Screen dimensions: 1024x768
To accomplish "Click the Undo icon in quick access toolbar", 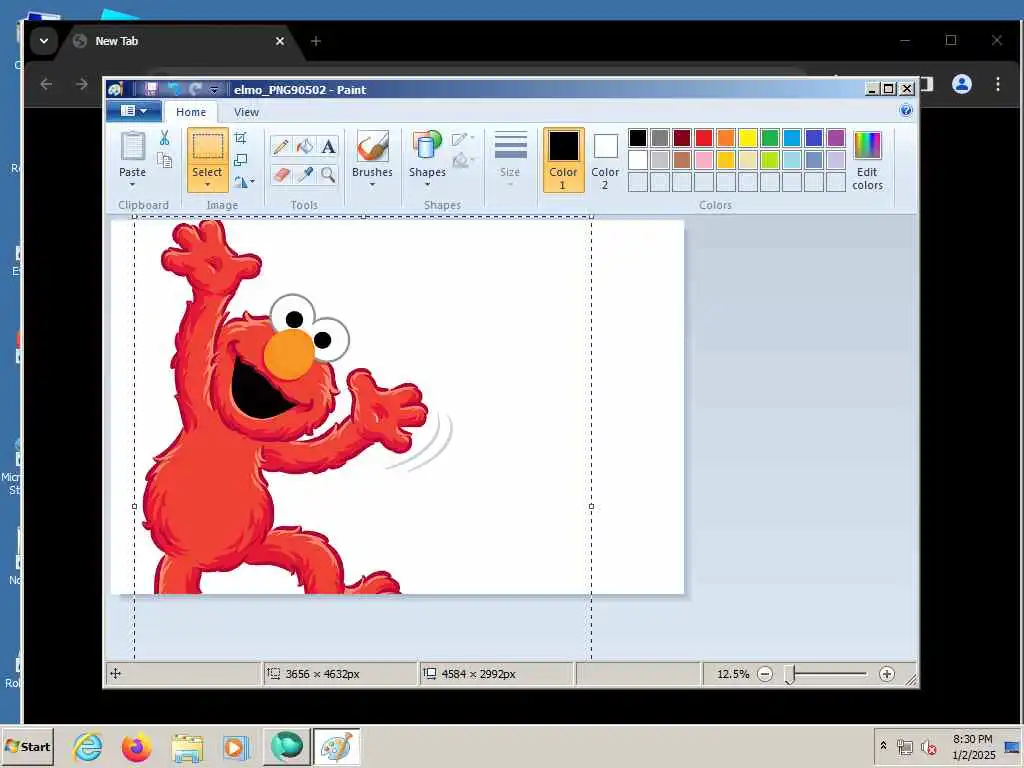I will pyautogui.click(x=174, y=89).
